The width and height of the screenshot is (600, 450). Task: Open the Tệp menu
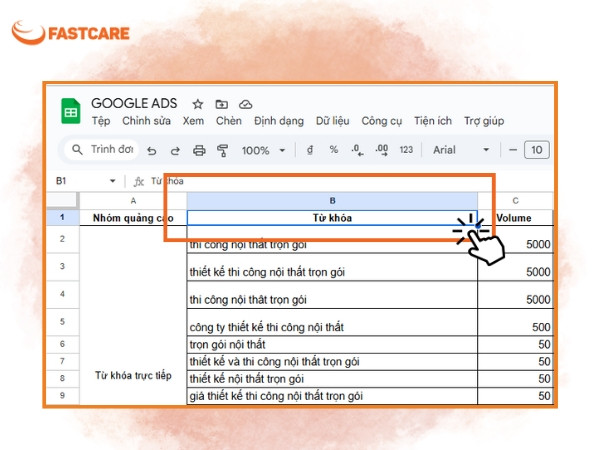pyautogui.click(x=101, y=121)
